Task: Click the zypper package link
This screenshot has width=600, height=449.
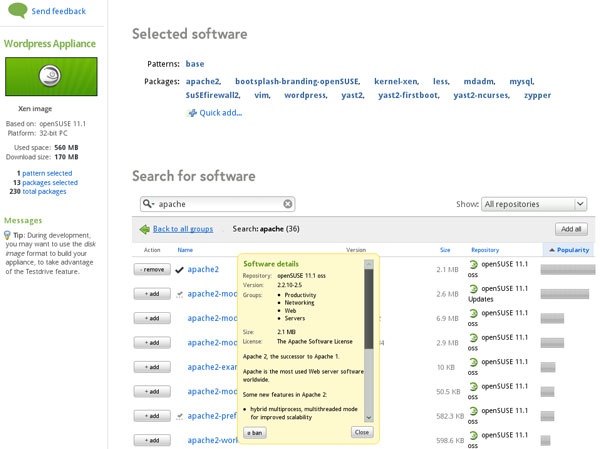Action: 537,95
